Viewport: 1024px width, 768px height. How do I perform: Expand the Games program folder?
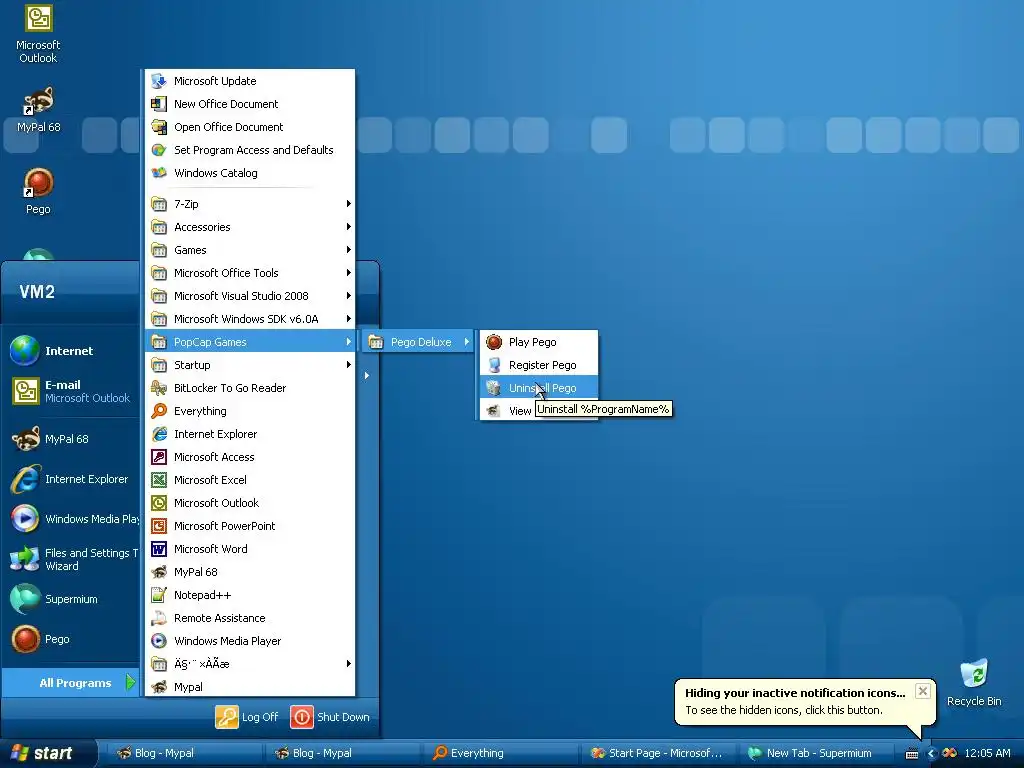(x=250, y=249)
